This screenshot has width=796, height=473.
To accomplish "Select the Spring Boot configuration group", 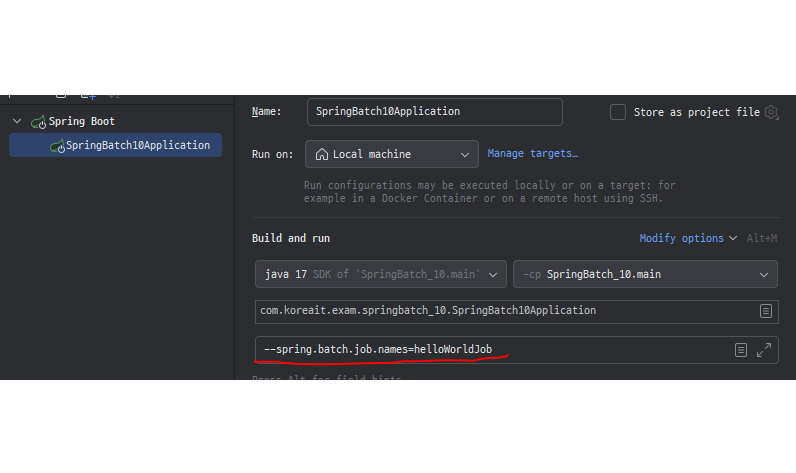I will (x=81, y=121).
